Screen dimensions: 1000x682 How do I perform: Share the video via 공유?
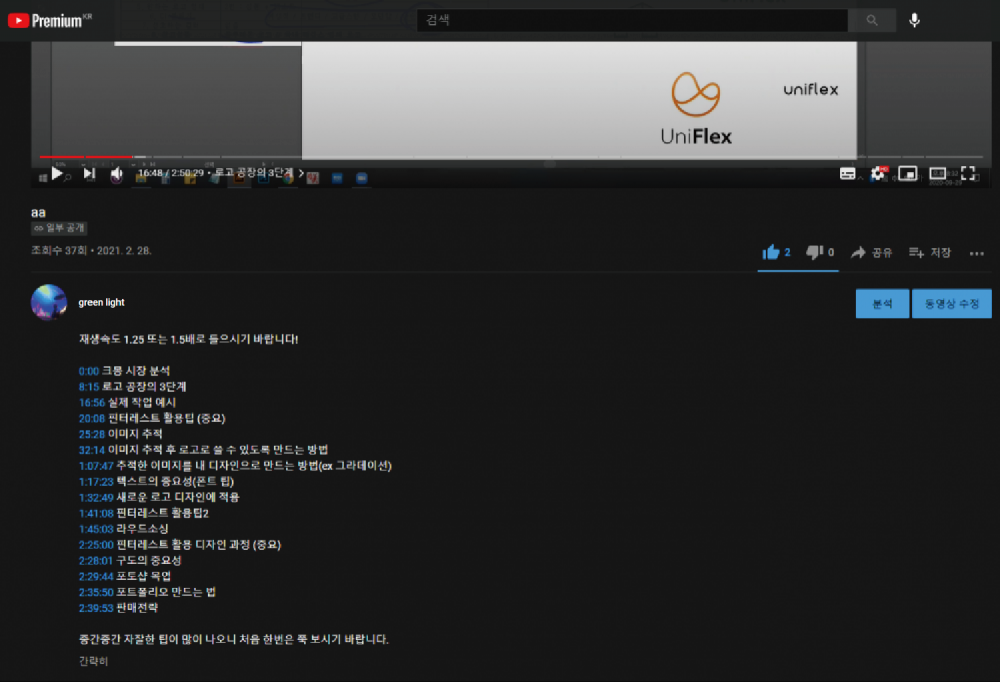click(871, 253)
